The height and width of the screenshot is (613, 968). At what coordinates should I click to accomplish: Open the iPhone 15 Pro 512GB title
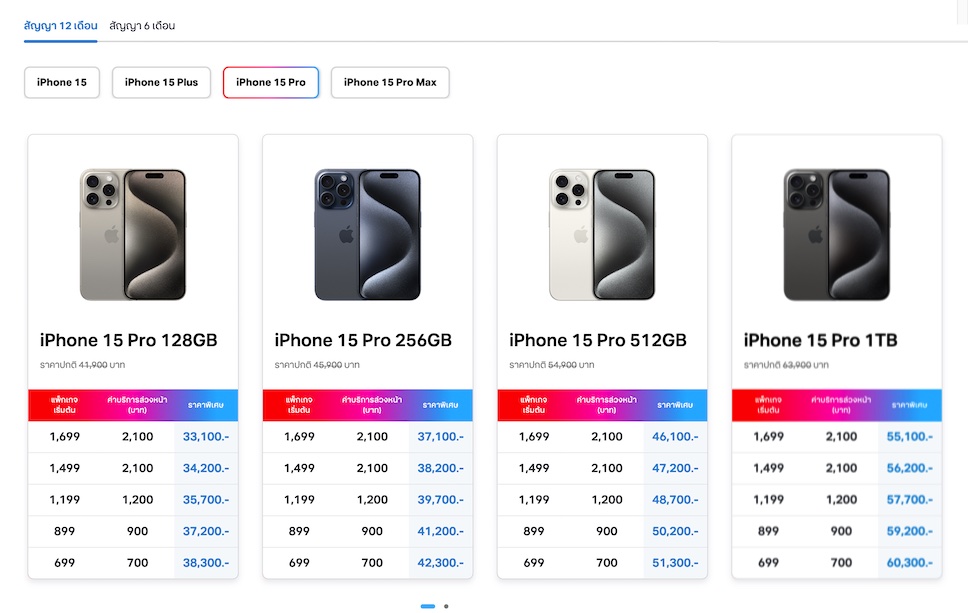598,340
